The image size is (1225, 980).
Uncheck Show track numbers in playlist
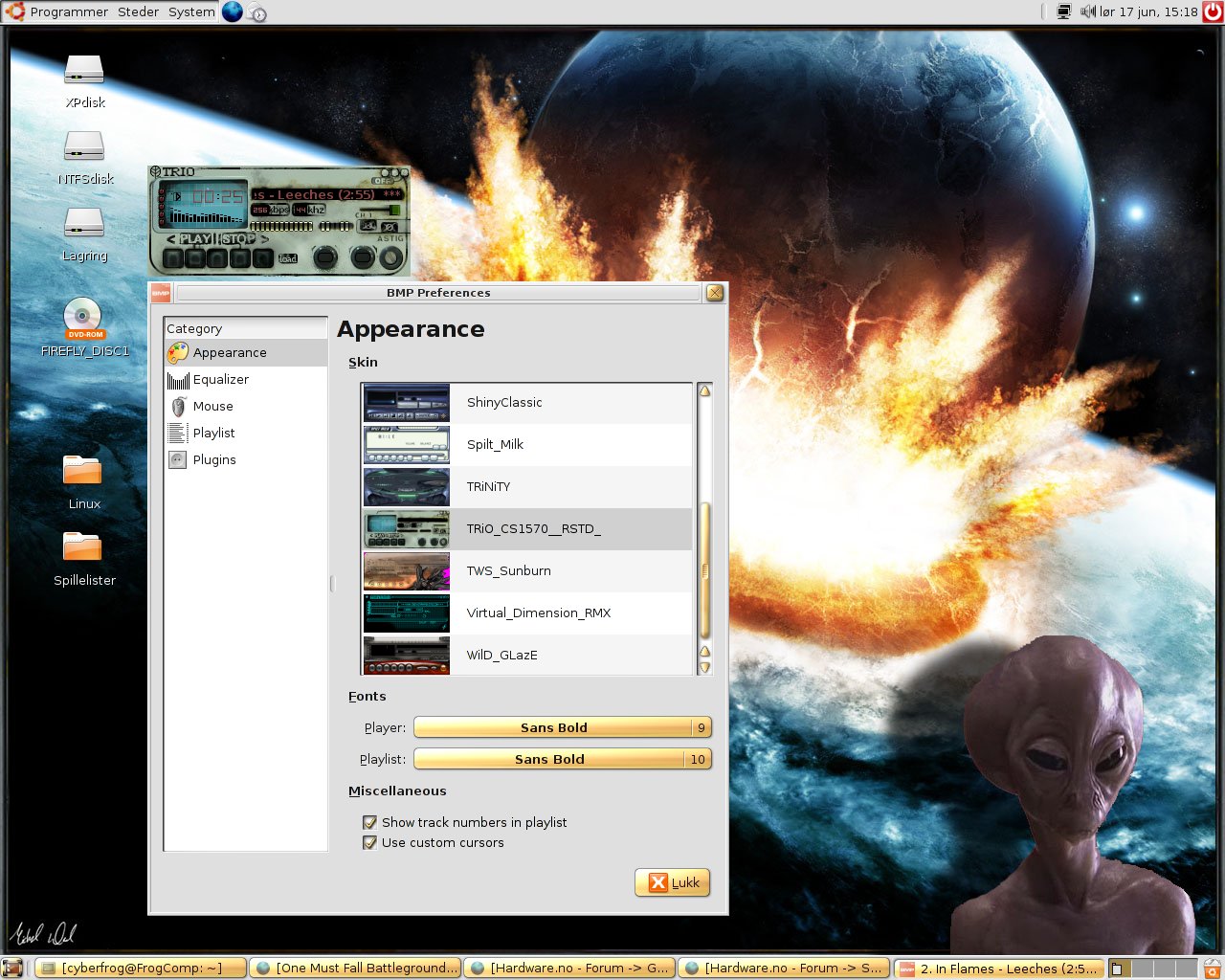point(369,822)
